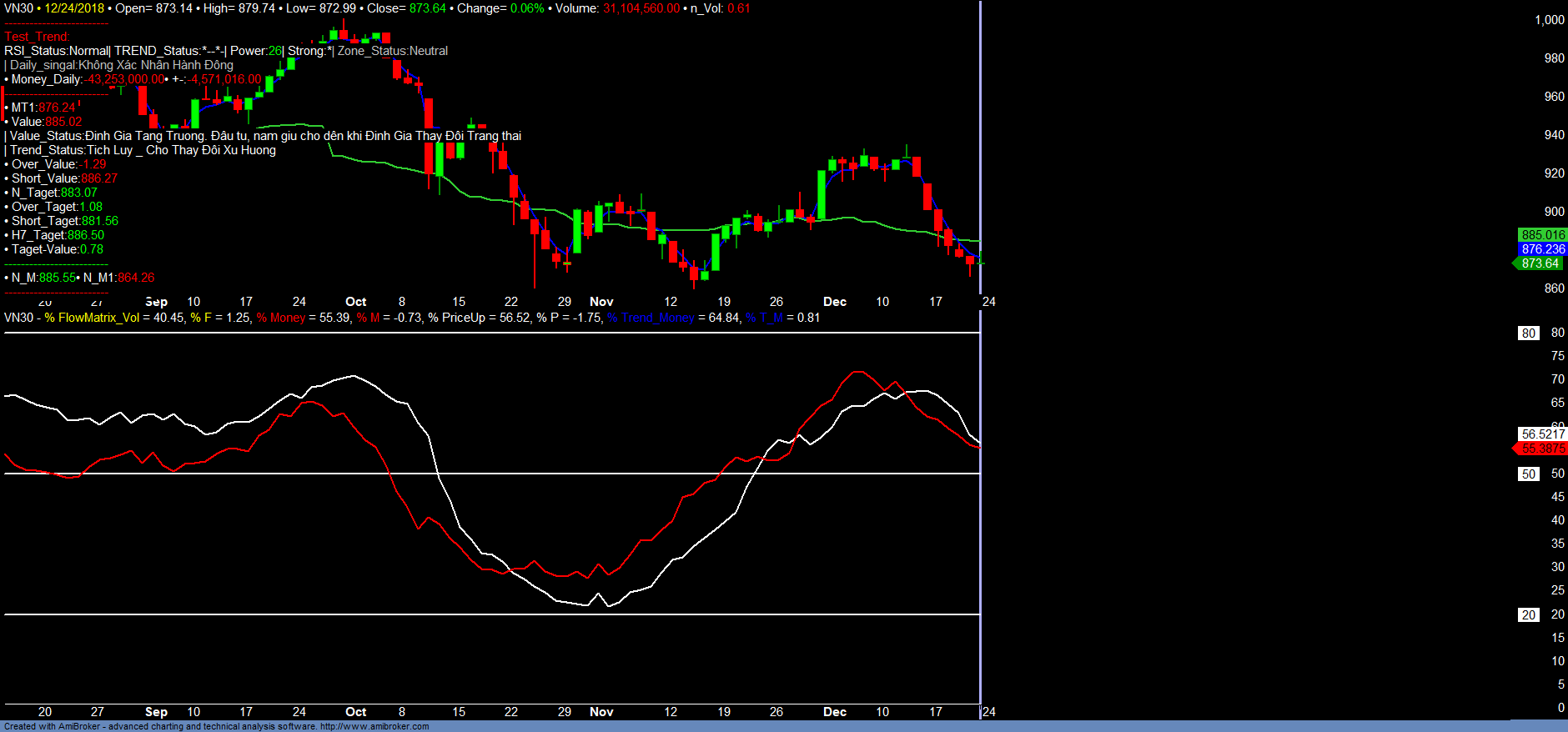Click the 12/24/2018 date in chart title
The height and width of the screenshot is (732, 1568).
pos(74,8)
